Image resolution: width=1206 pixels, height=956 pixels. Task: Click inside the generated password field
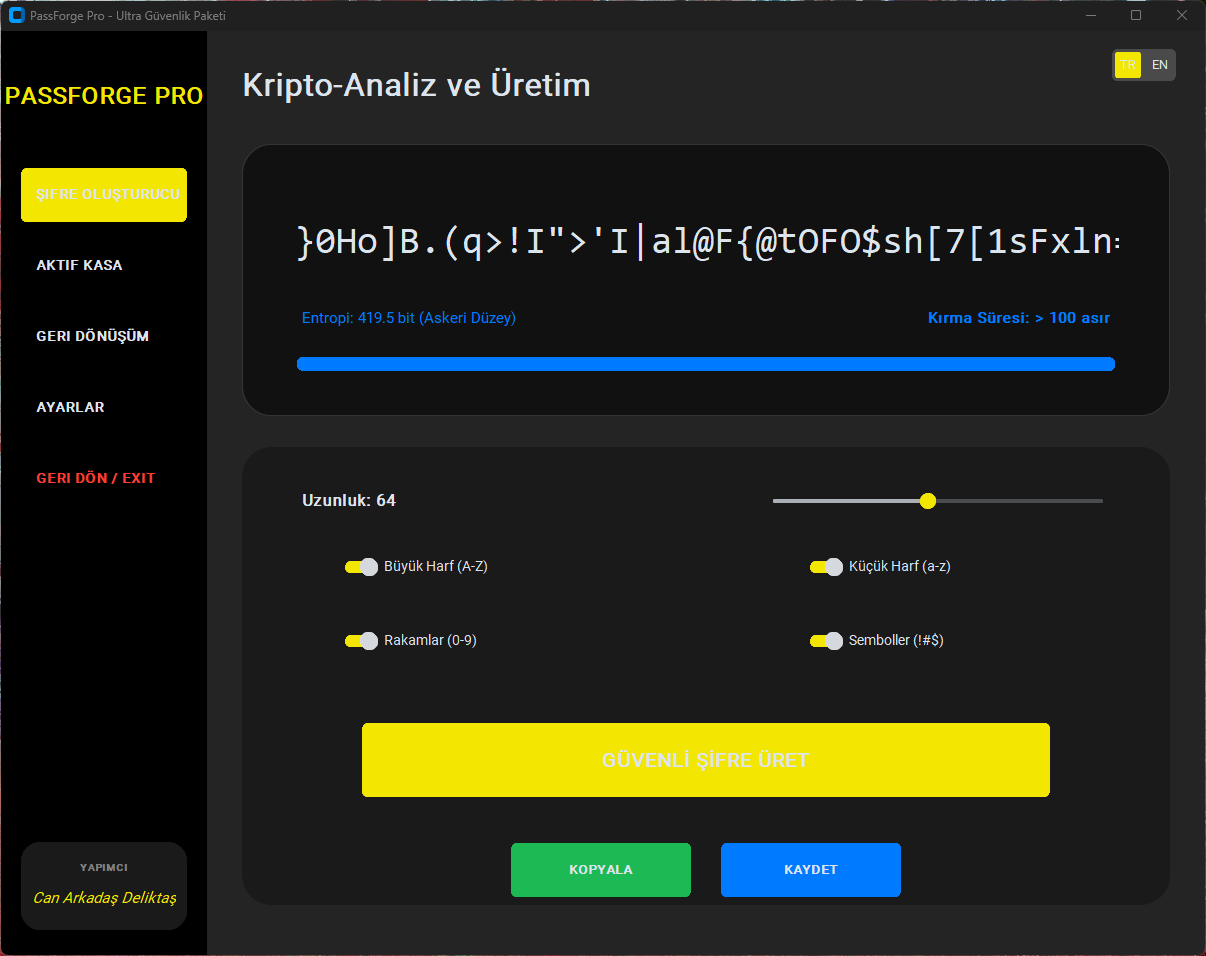point(705,243)
